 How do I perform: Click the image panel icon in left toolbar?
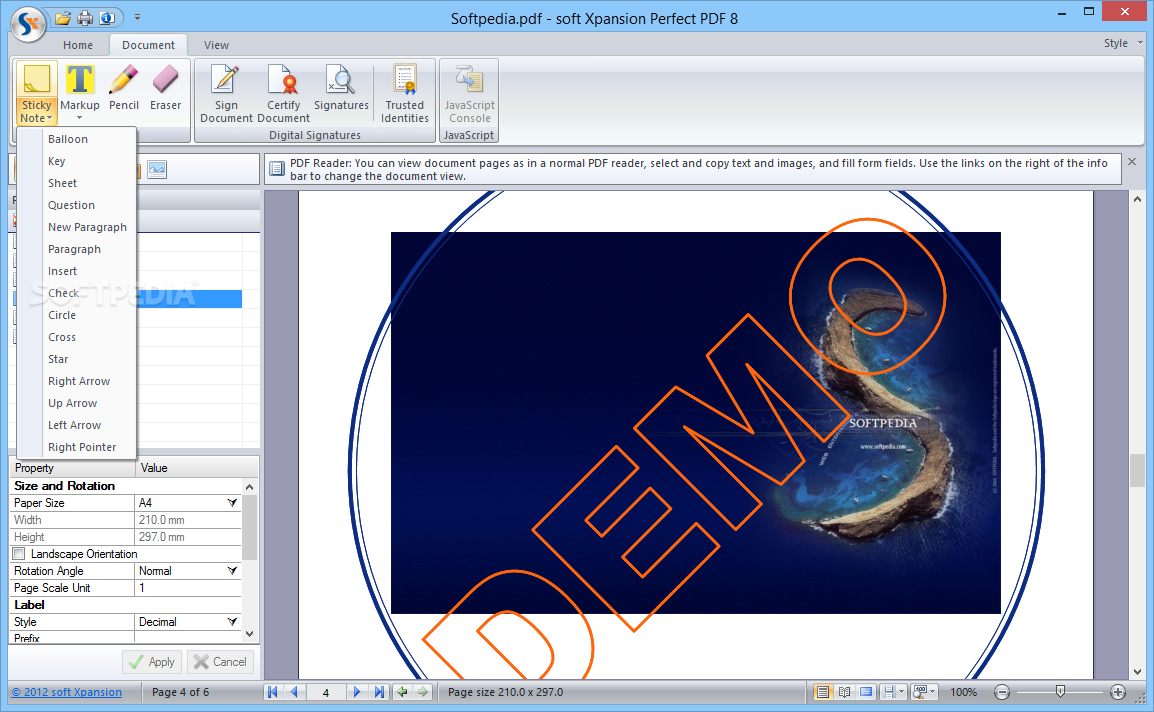pyautogui.click(x=157, y=169)
